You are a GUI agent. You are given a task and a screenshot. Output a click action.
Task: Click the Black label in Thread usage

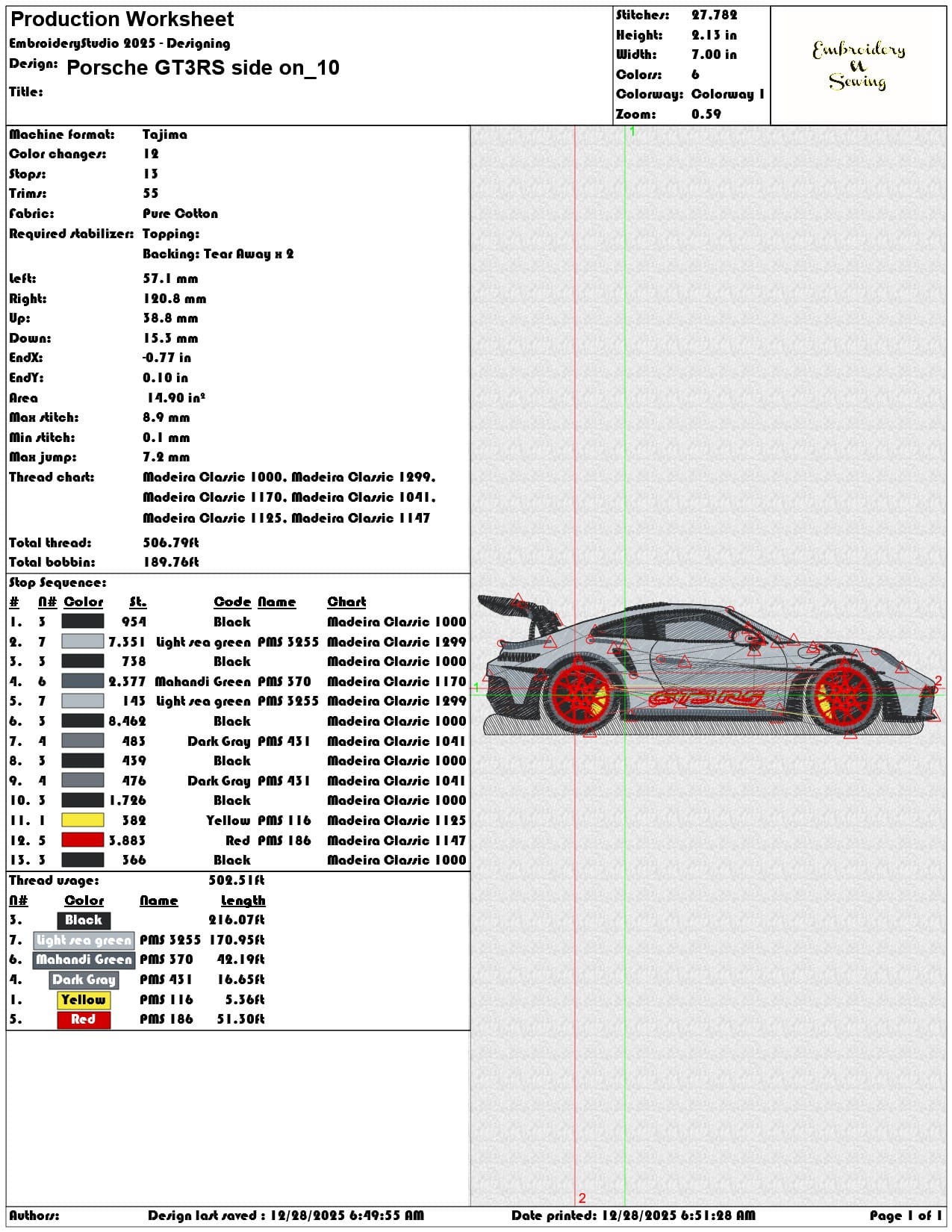tap(84, 920)
